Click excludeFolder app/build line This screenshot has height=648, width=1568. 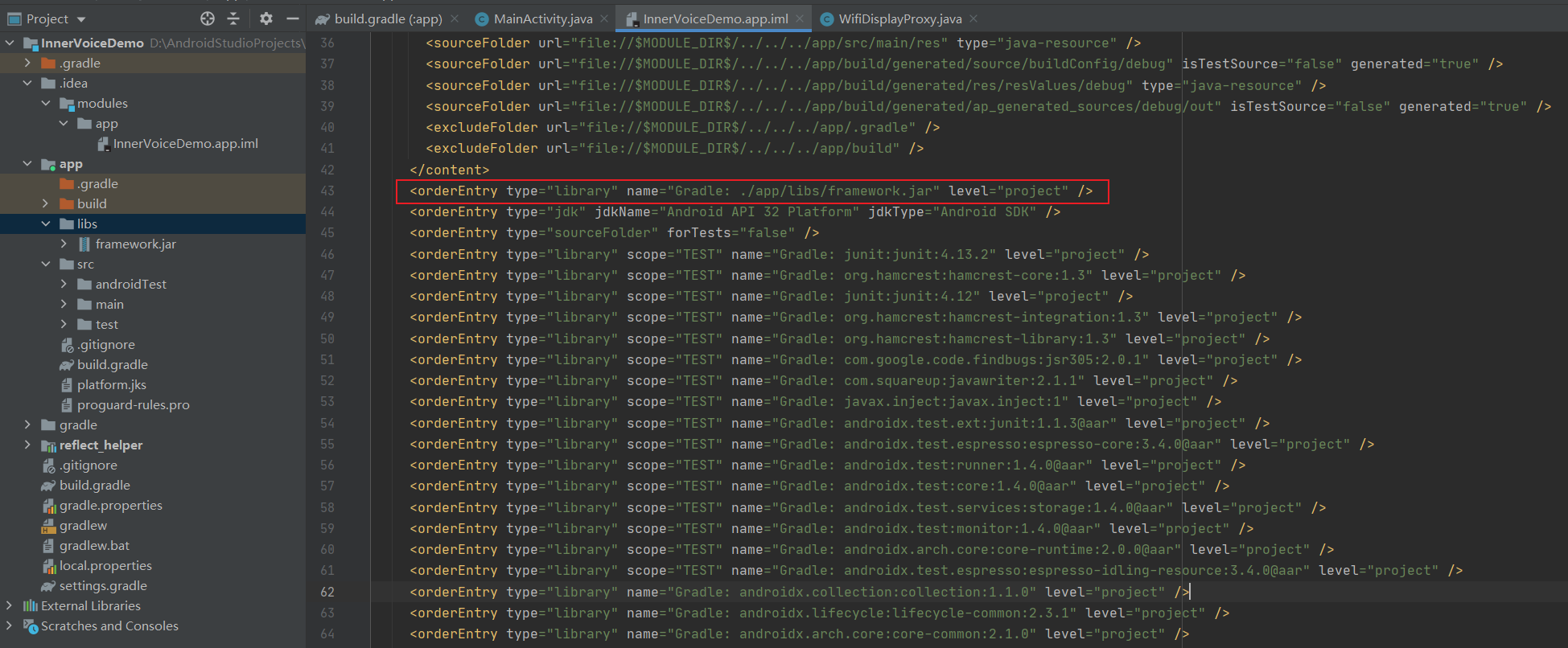[x=675, y=148]
